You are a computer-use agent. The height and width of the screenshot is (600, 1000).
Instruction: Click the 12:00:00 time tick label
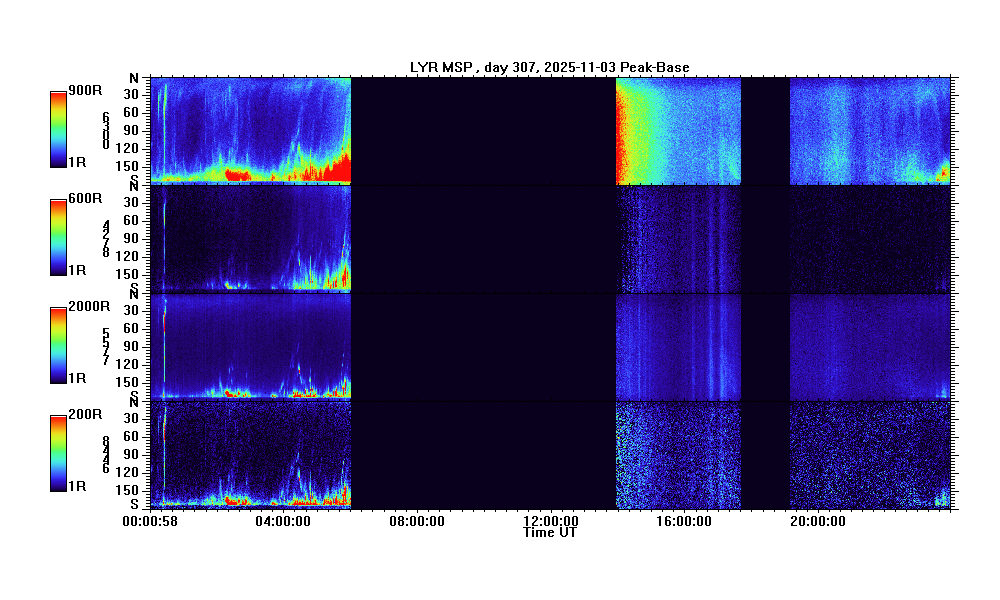(551, 521)
